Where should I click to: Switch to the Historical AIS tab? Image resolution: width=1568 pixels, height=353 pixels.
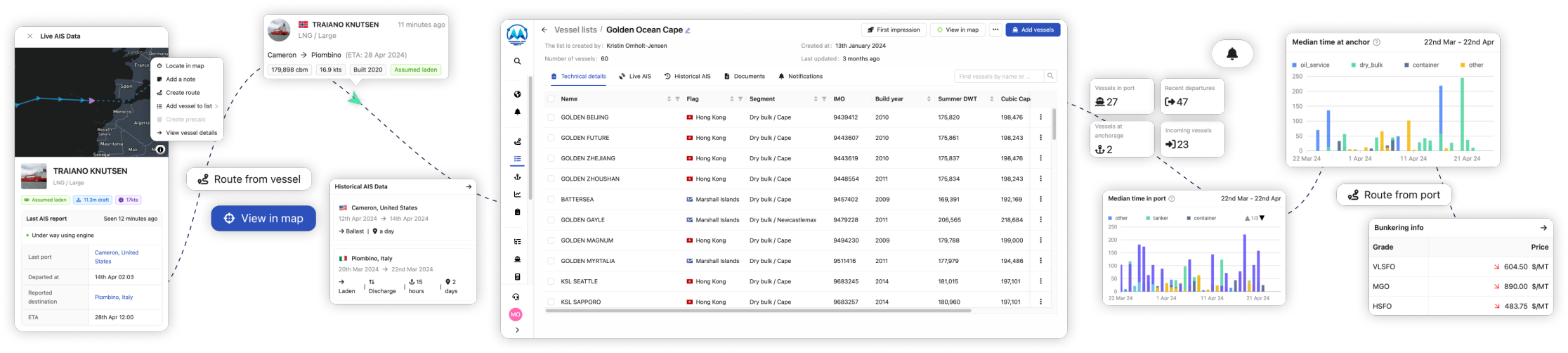[688, 77]
